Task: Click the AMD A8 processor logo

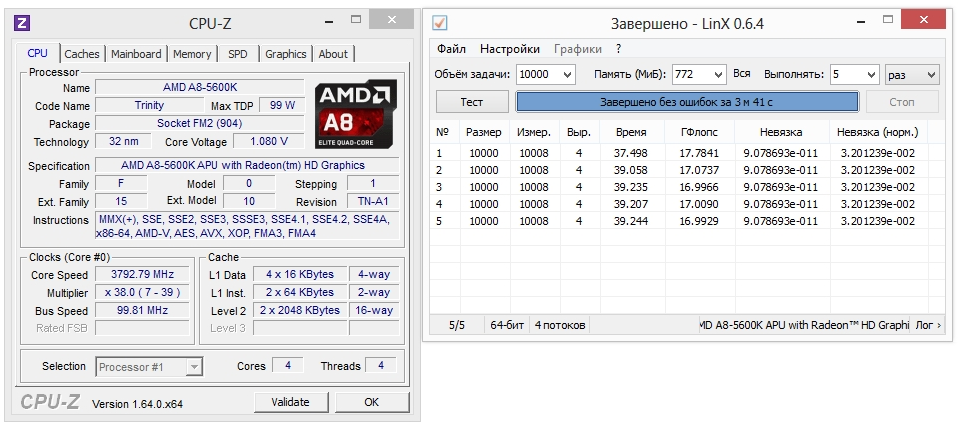Action: coord(356,114)
